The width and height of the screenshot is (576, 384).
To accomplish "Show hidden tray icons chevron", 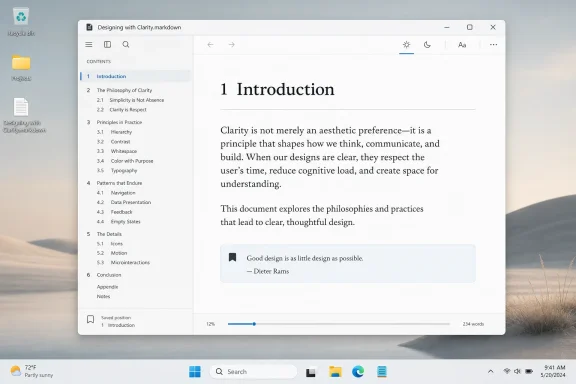I will coord(490,372).
